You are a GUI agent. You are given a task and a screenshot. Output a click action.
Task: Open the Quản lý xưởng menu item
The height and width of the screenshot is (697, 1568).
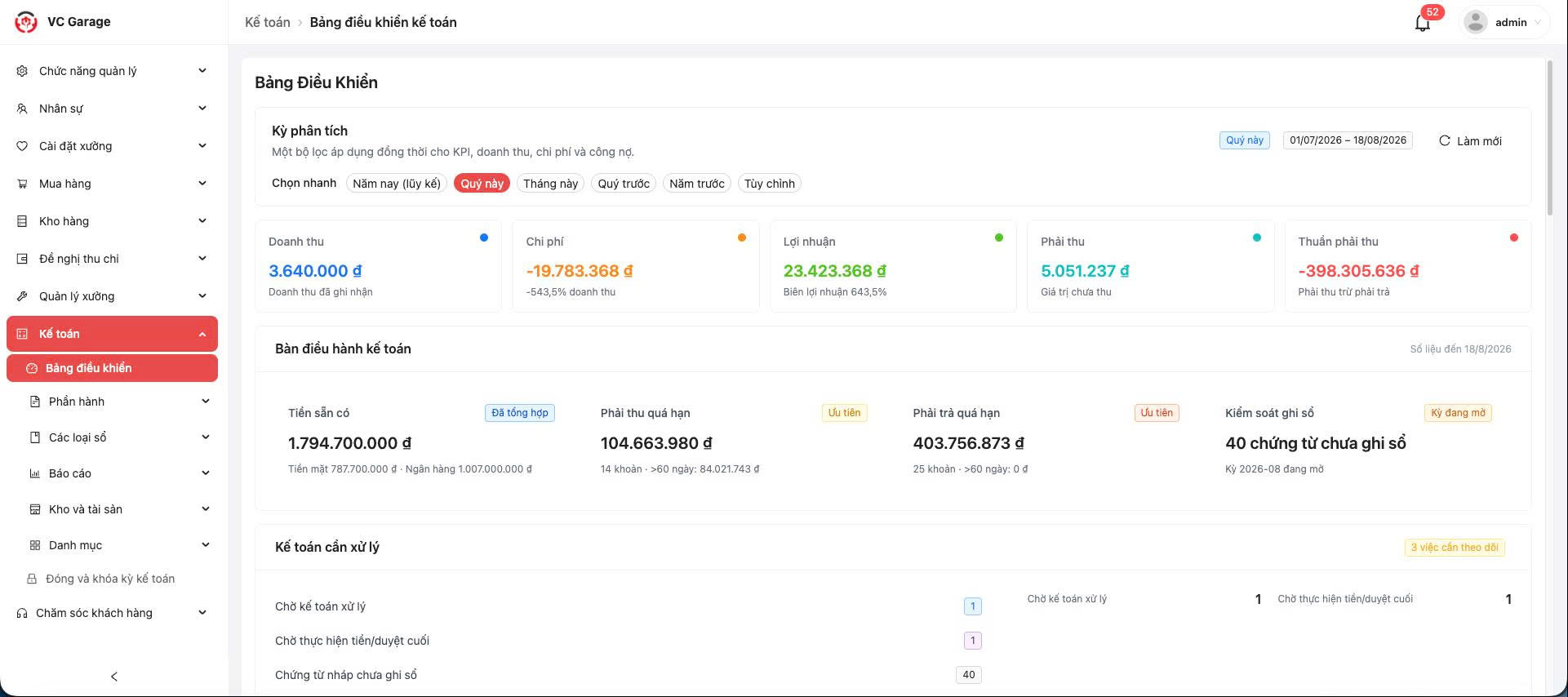[x=112, y=296]
